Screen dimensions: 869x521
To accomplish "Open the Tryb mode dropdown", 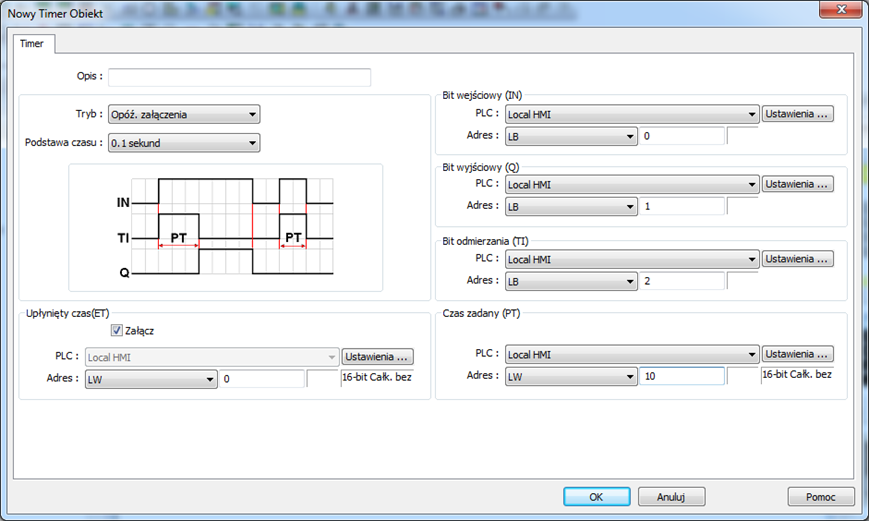I will pyautogui.click(x=184, y=115).
